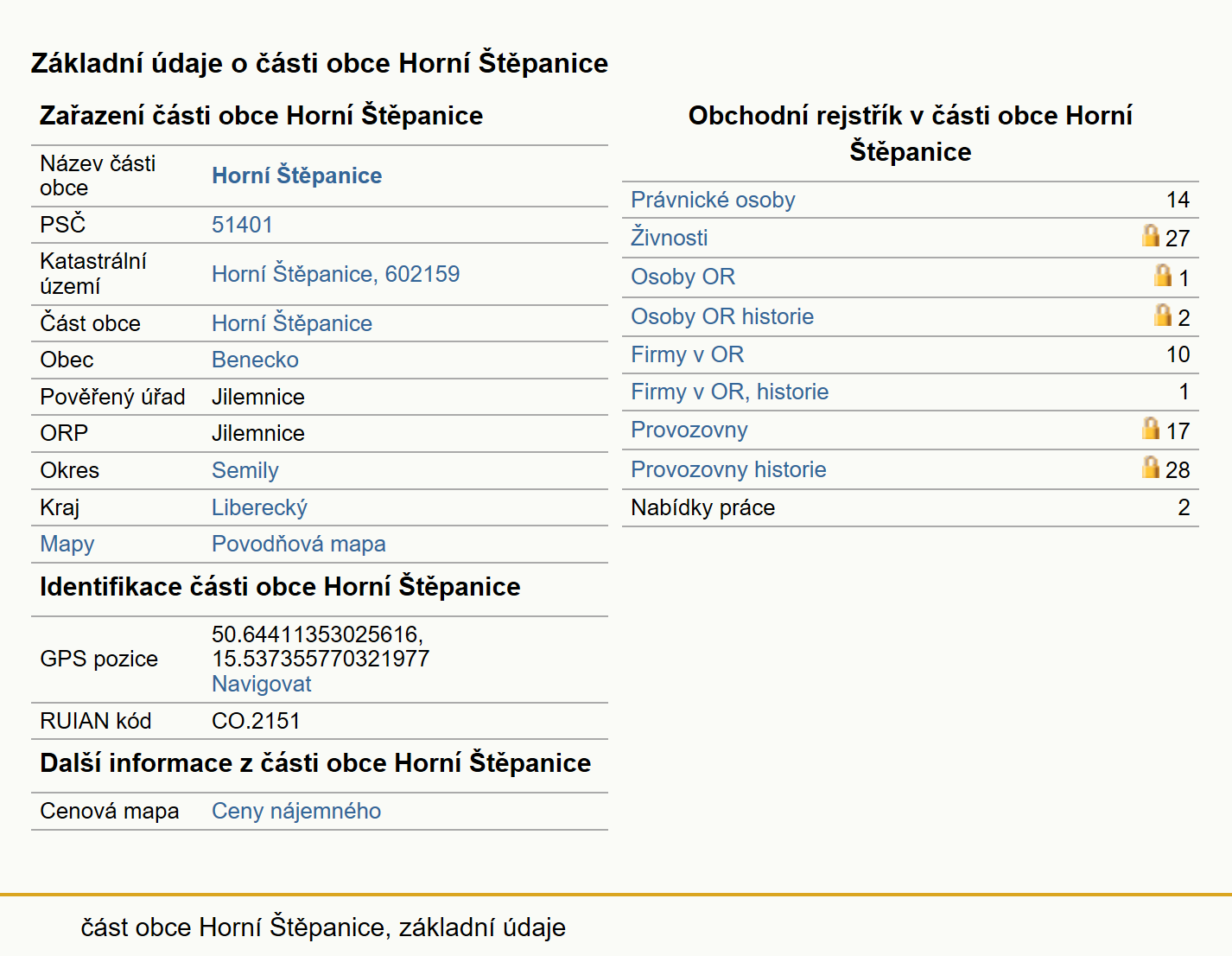Open the Firmy v OR link
Screen dimensions: 1232x956
click(687, 354)
